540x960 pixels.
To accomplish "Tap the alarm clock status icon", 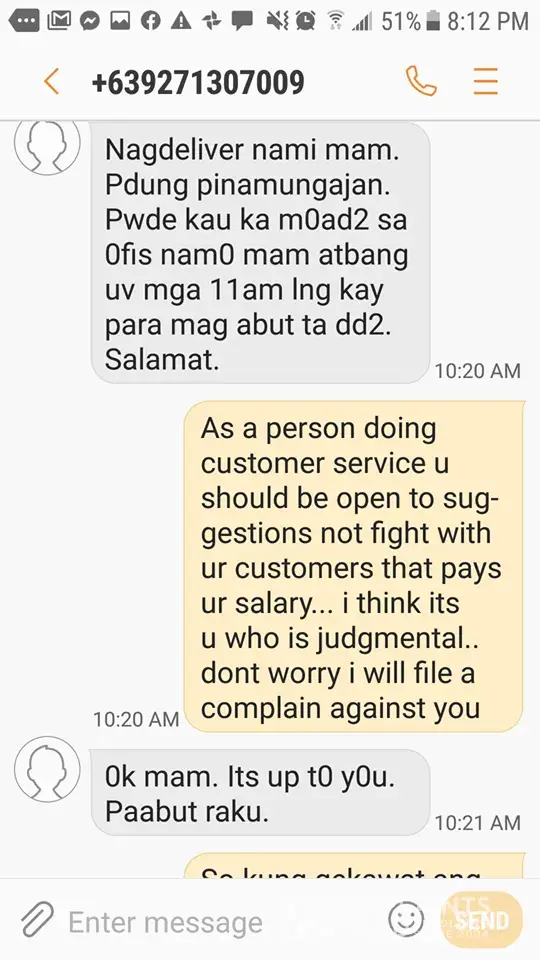I will (x=306, y=21).
